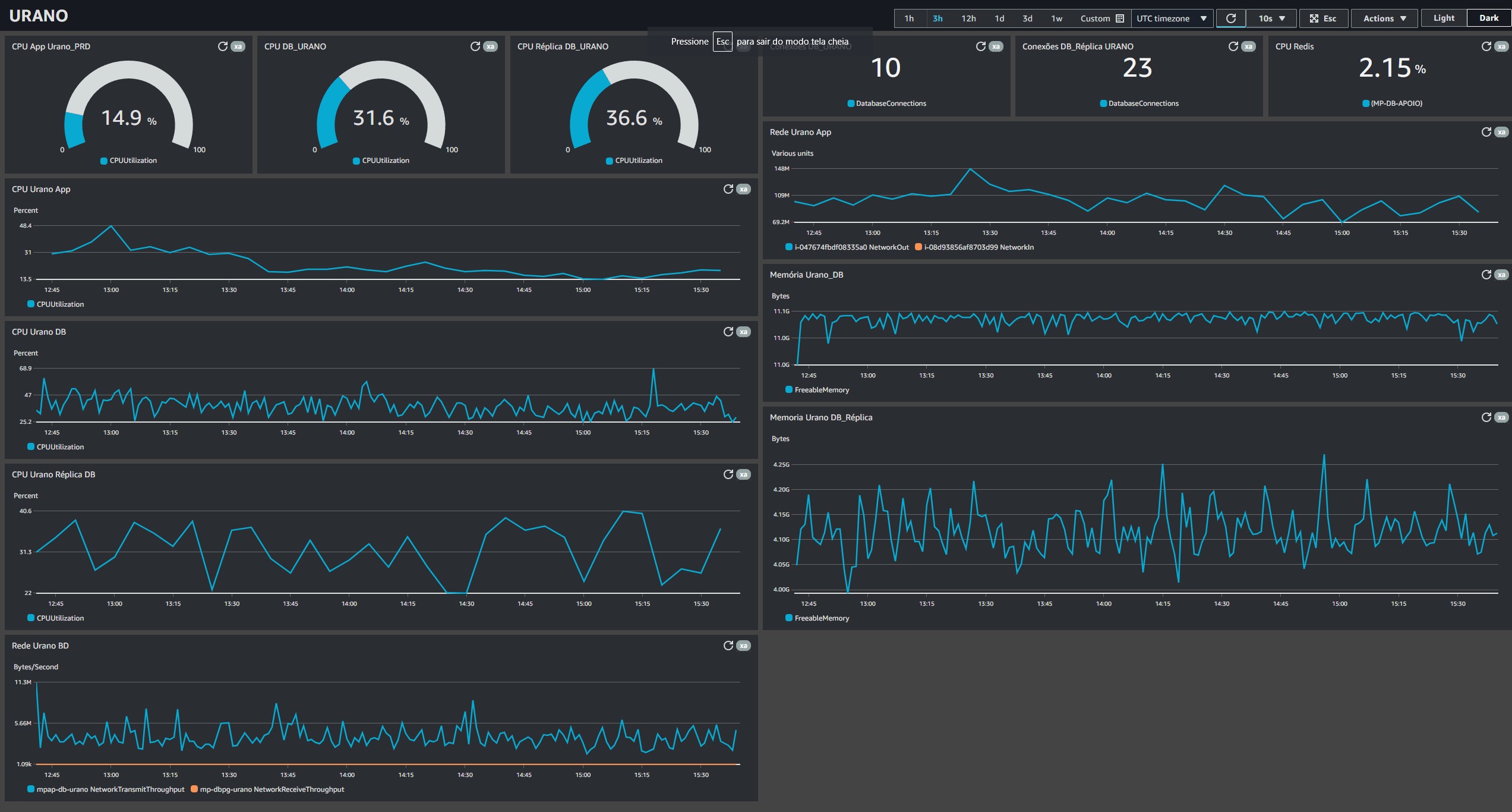This screenshot has height=812, width=1512.
Task: Click Memória Urano_DB widget title
Action: point(806,275)
